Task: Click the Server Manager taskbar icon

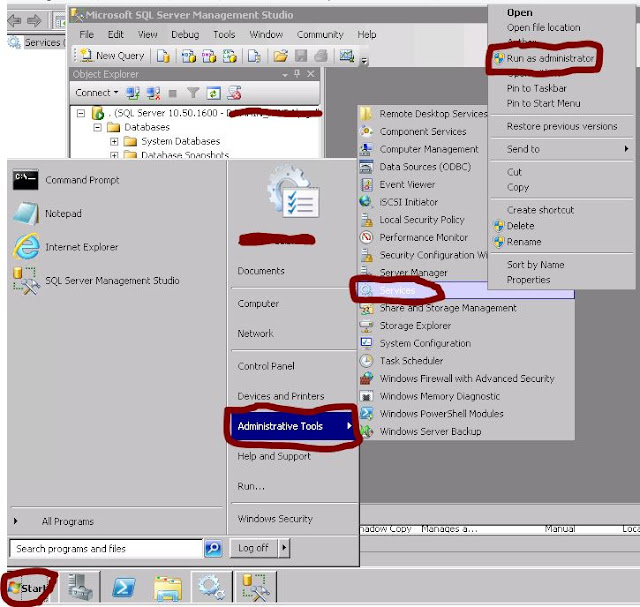Action: [x=80, y=587]
